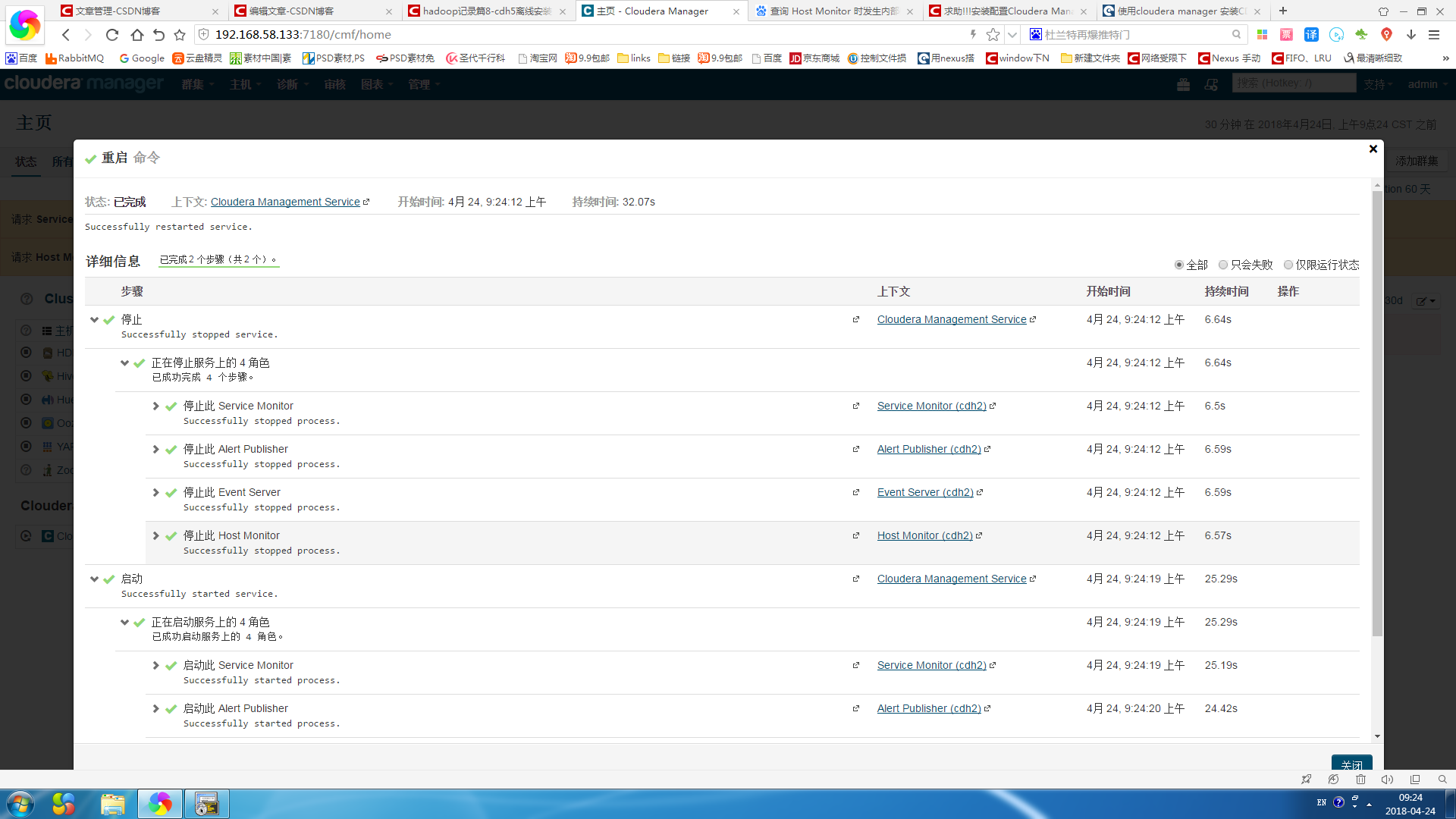Open popout icon for 启动 step
Viewport: 1456px width, 819px height.
pos(856,579)
